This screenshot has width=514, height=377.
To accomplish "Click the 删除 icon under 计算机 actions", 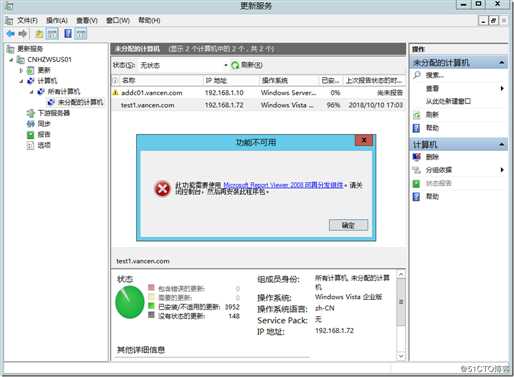I will point(417,157).
